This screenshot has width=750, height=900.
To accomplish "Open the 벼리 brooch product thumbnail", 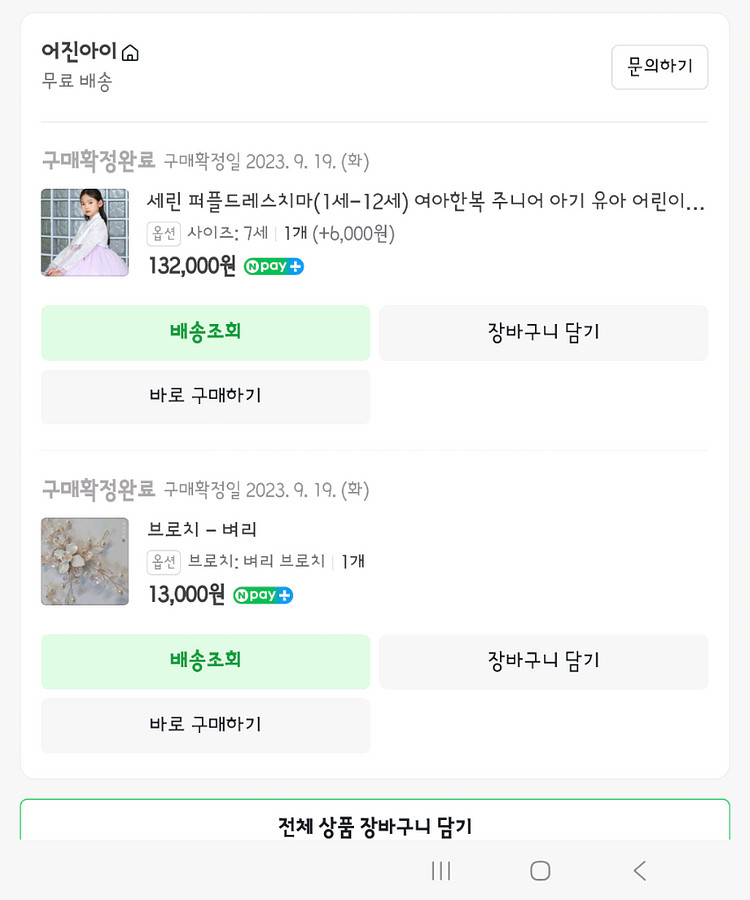I will 85,561.
